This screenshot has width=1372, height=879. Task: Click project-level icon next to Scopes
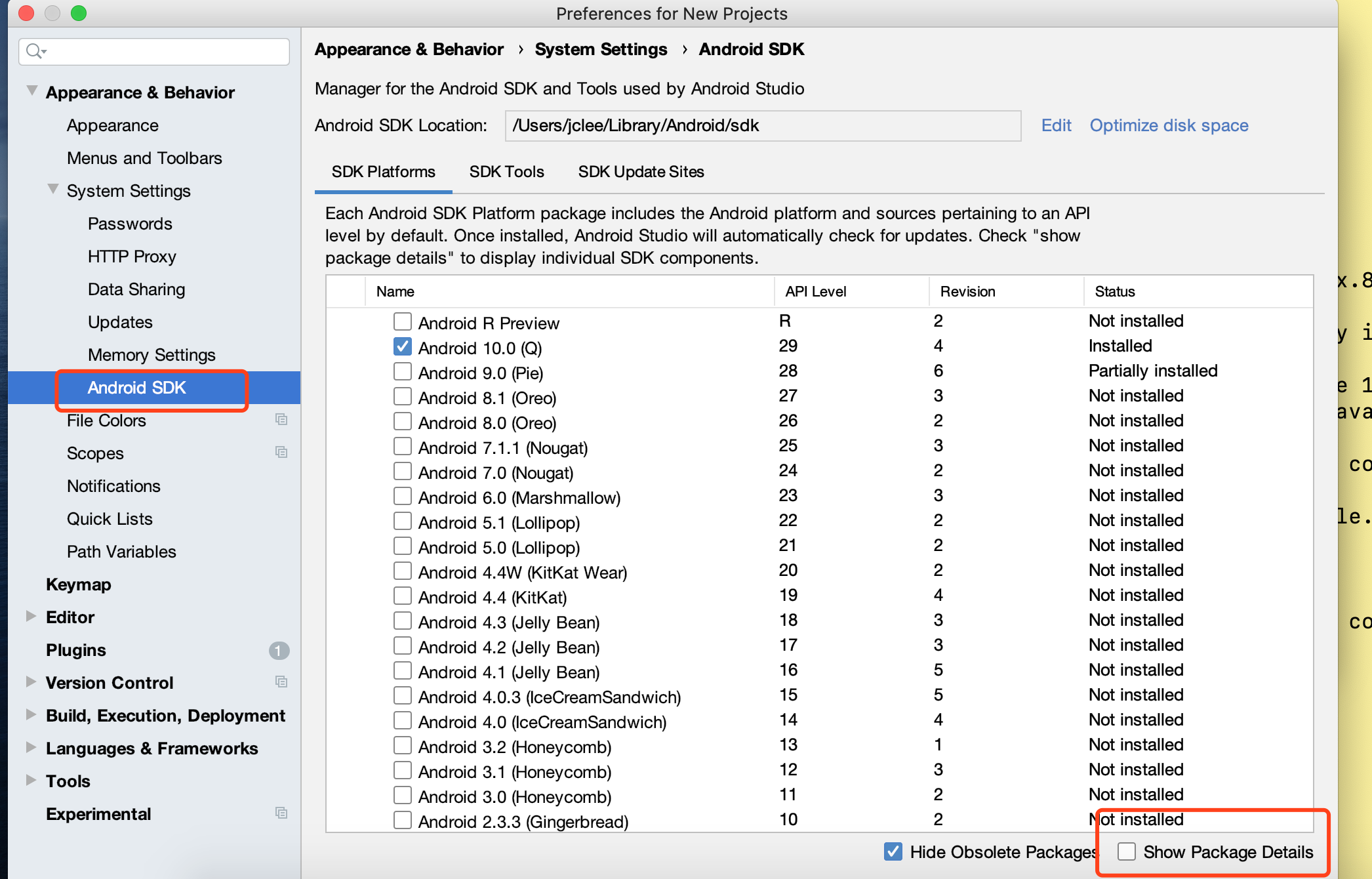click(281, 453)
